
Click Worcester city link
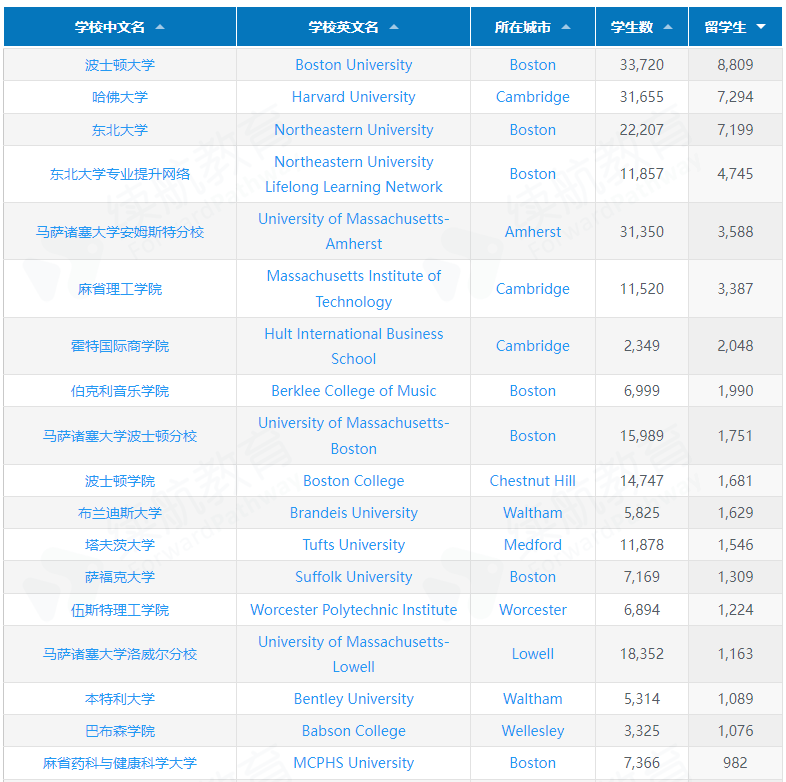(x=532, y=610)
